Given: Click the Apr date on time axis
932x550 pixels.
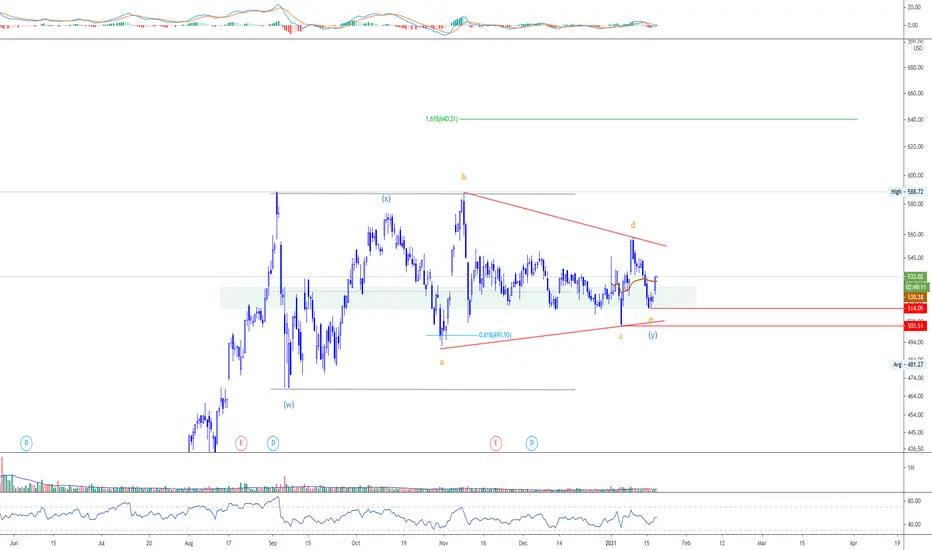Looking at the screenshot, I should pos(854,543).
